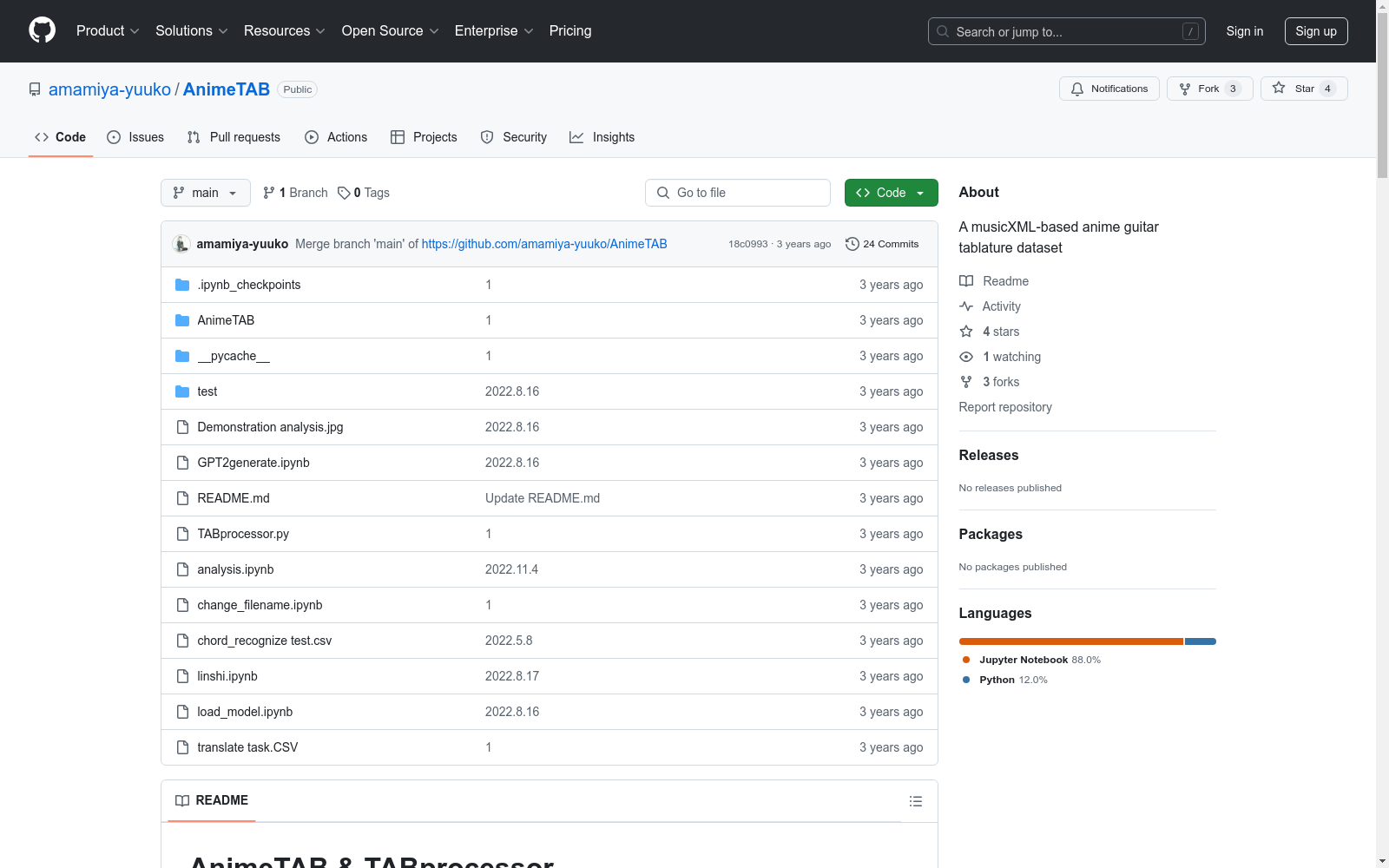
Task: Open the Projects tab
Action: tap(424, 137)
